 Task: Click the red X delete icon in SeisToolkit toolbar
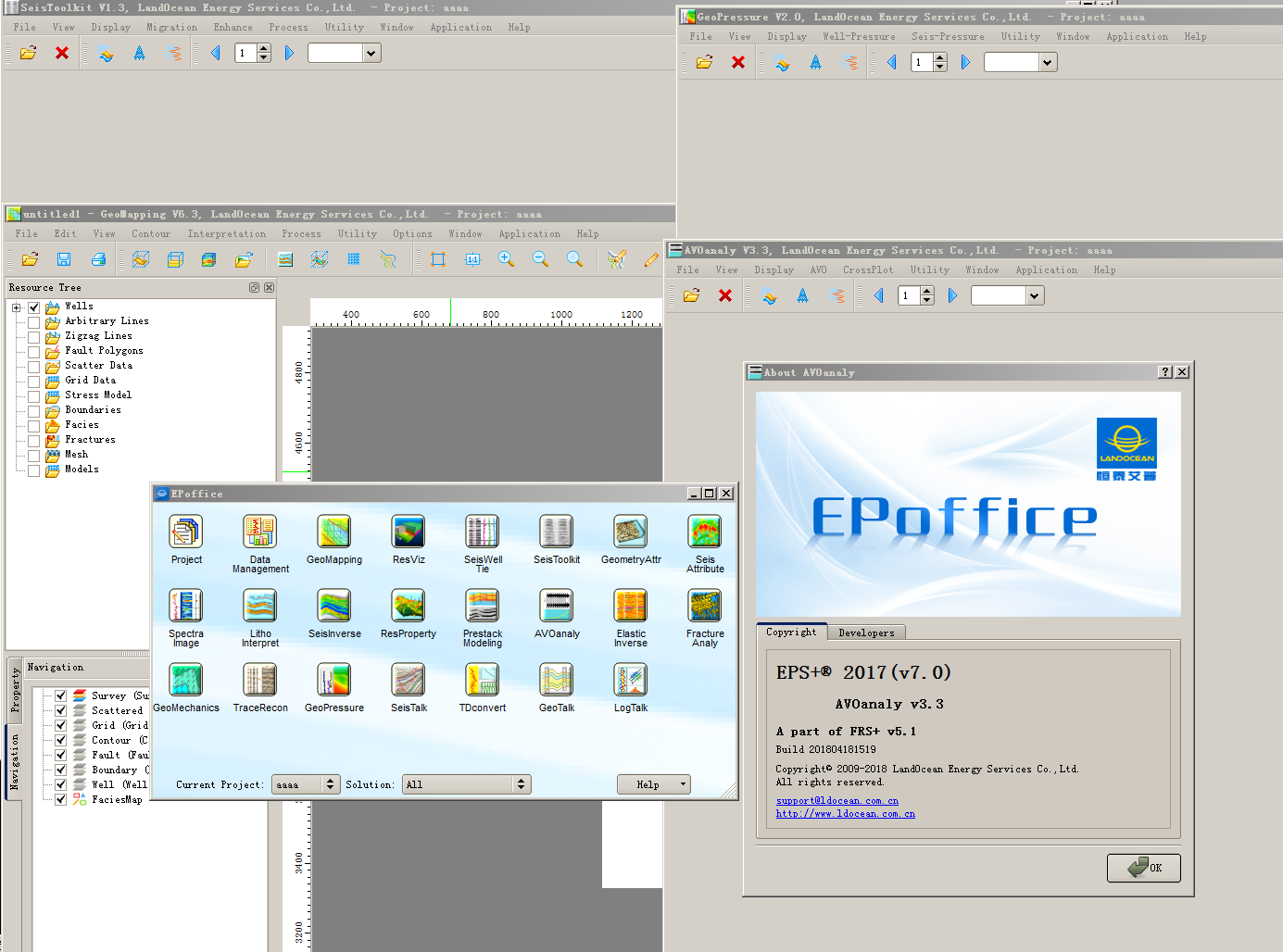pos(62,53)
